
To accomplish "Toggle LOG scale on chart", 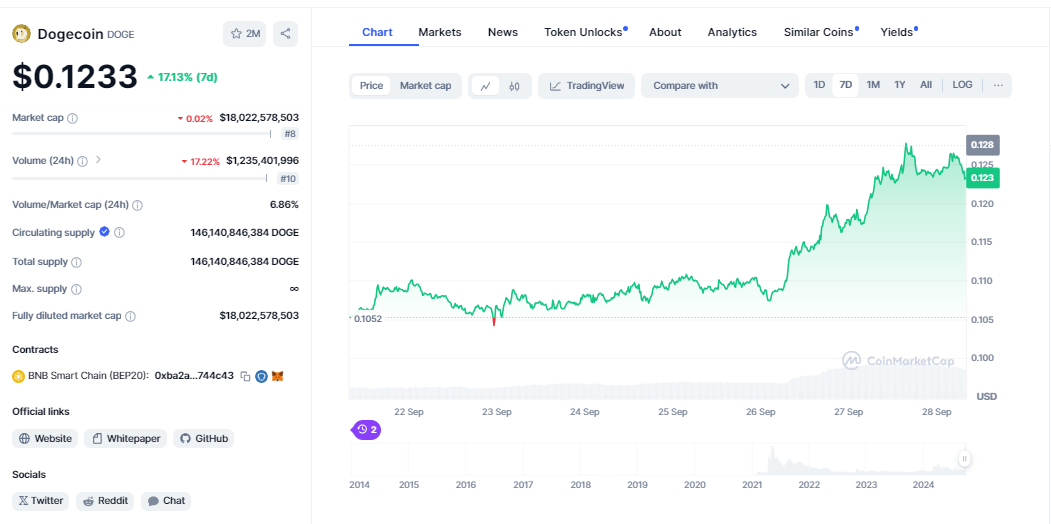I will click(x=963, y=85).
